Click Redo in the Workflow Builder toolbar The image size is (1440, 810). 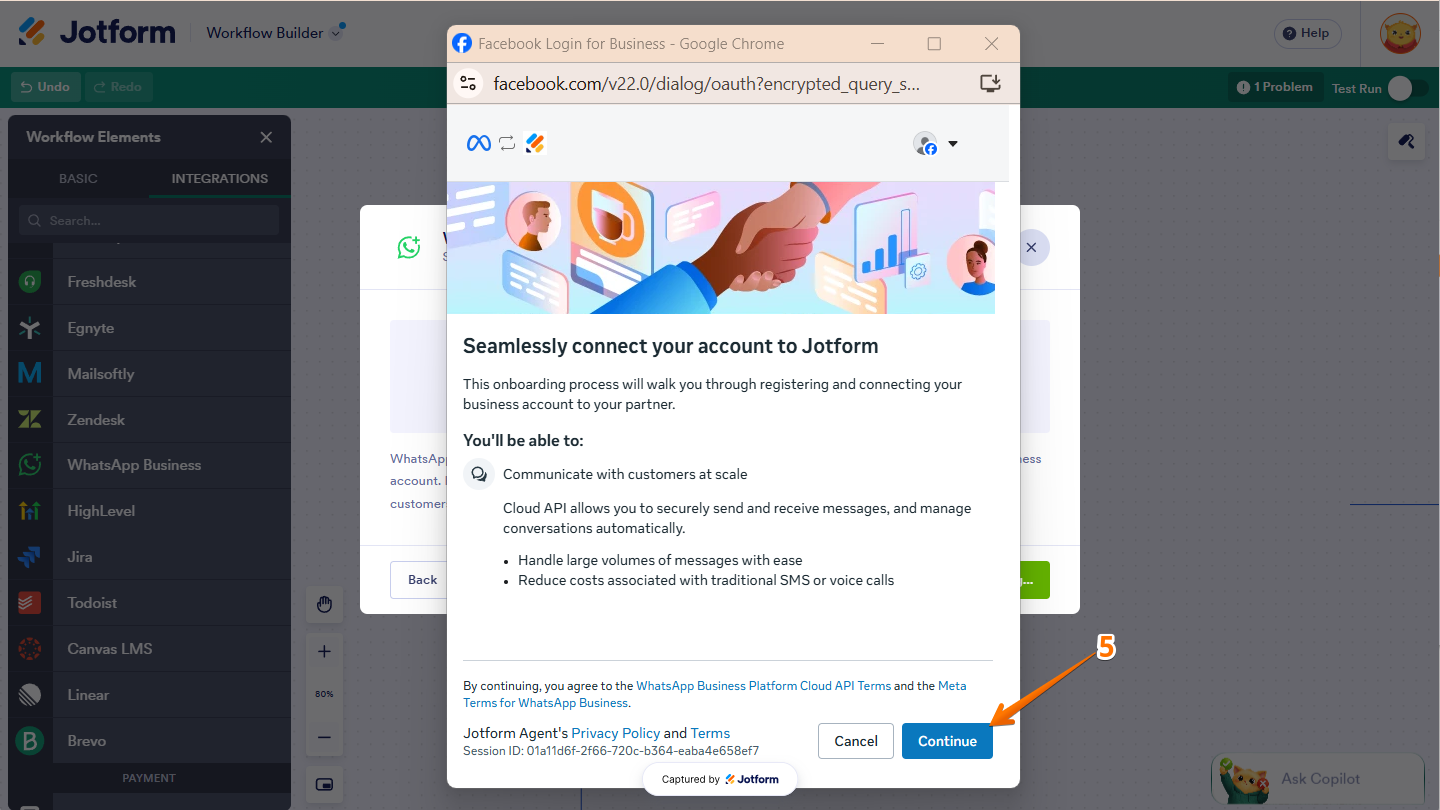tap(118, 87)
